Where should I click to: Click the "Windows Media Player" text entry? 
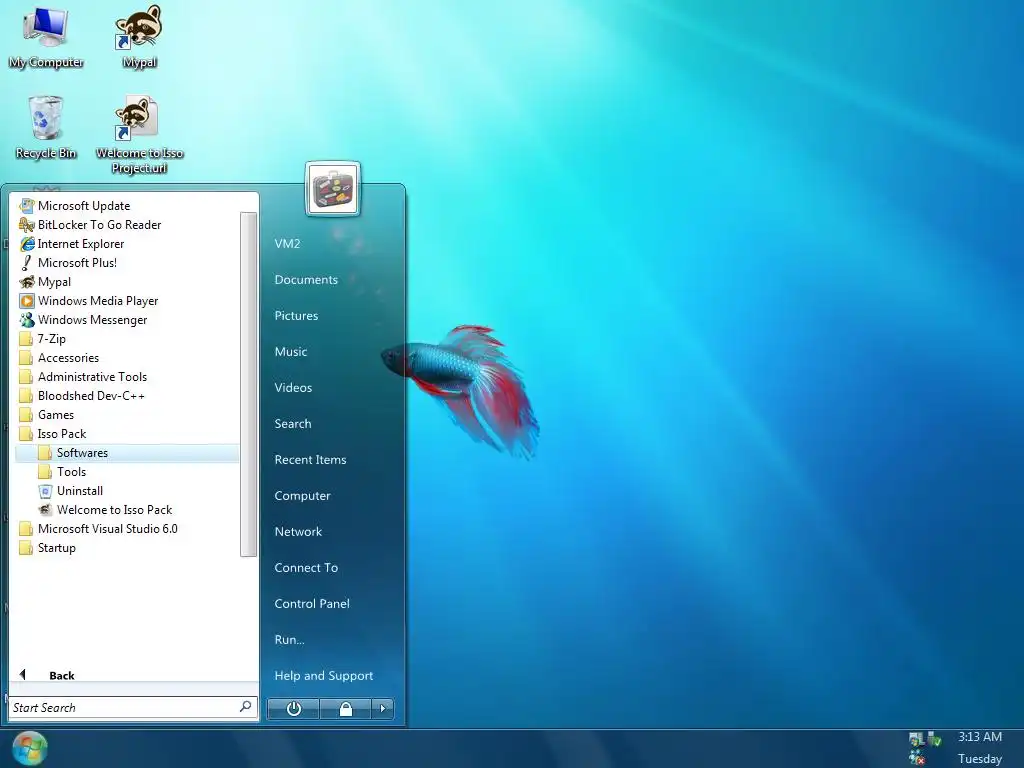[98, 300]
